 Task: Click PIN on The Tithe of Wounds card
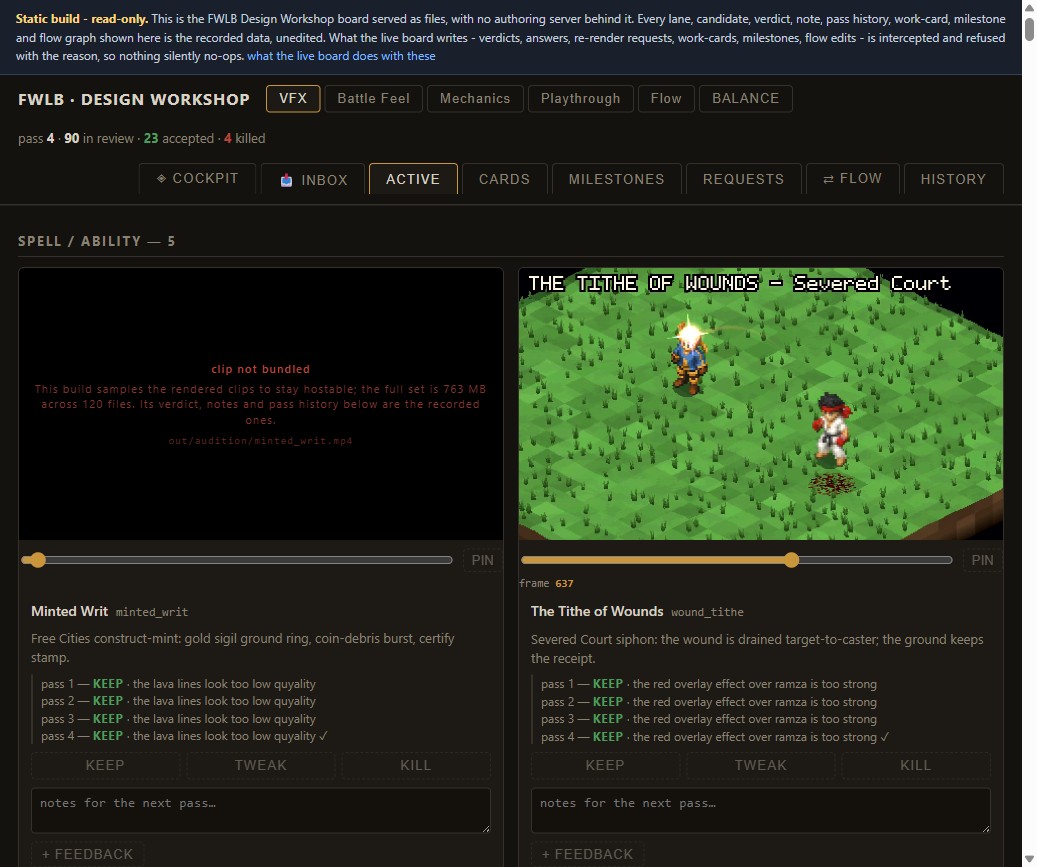click(982, 560)
